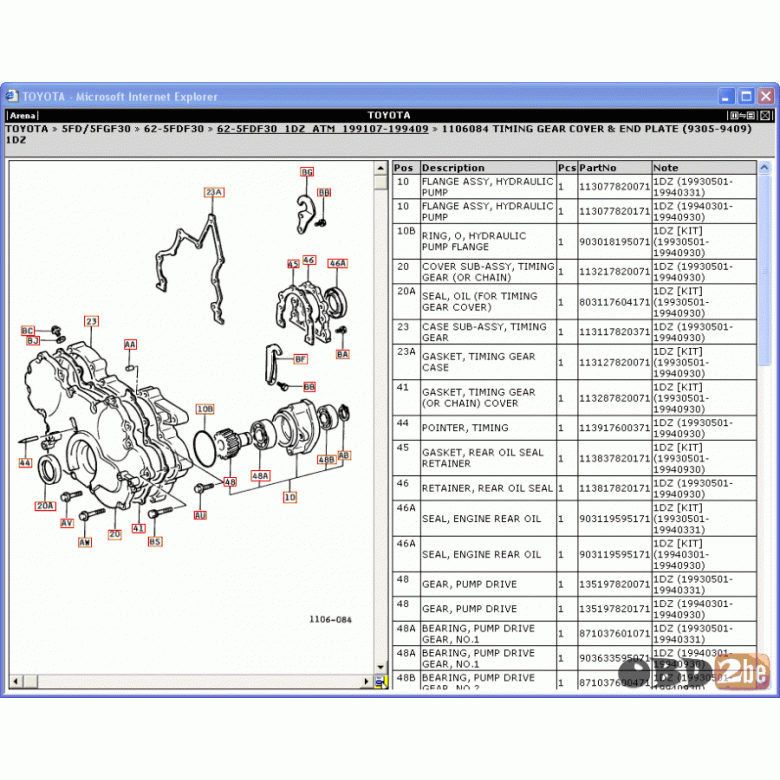Select callout BC on the diagram

(x=27, y=330)
